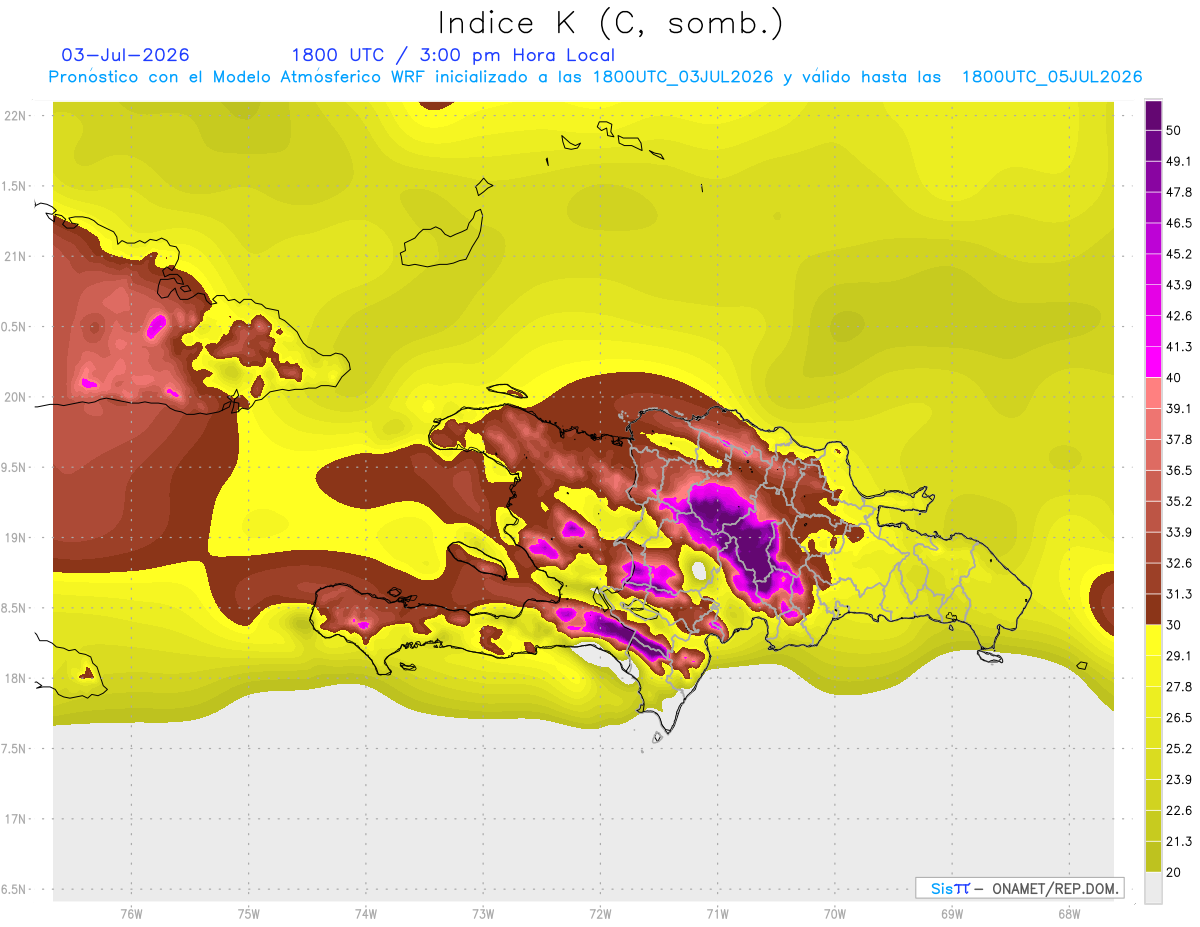Click the colorbar label '40'

(1175, 378)
